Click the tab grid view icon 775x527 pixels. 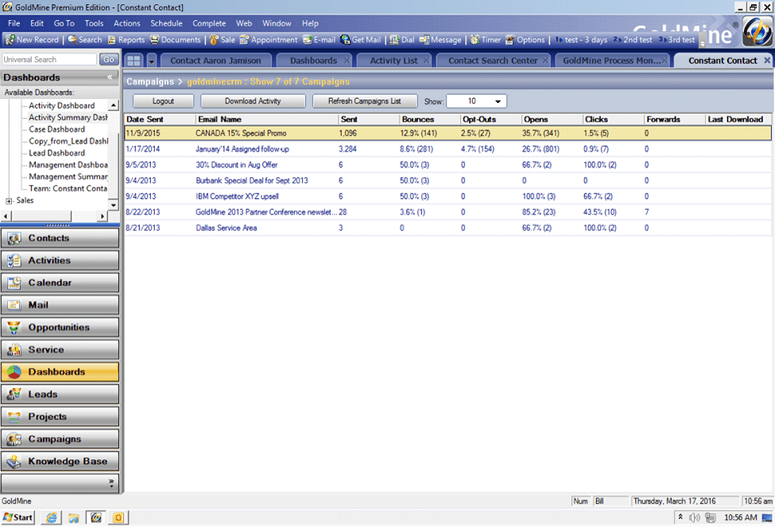coord(134,60)
